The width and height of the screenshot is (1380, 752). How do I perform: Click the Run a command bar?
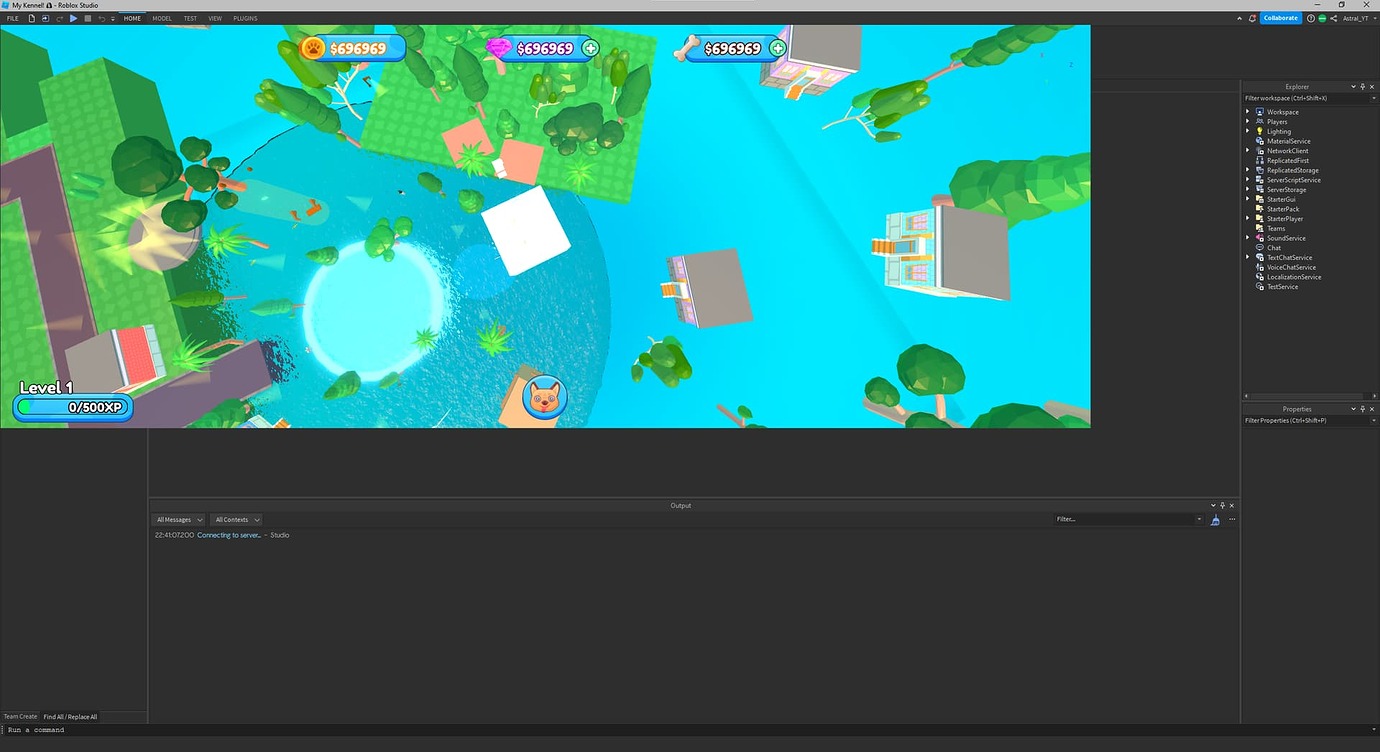[690, 730]
